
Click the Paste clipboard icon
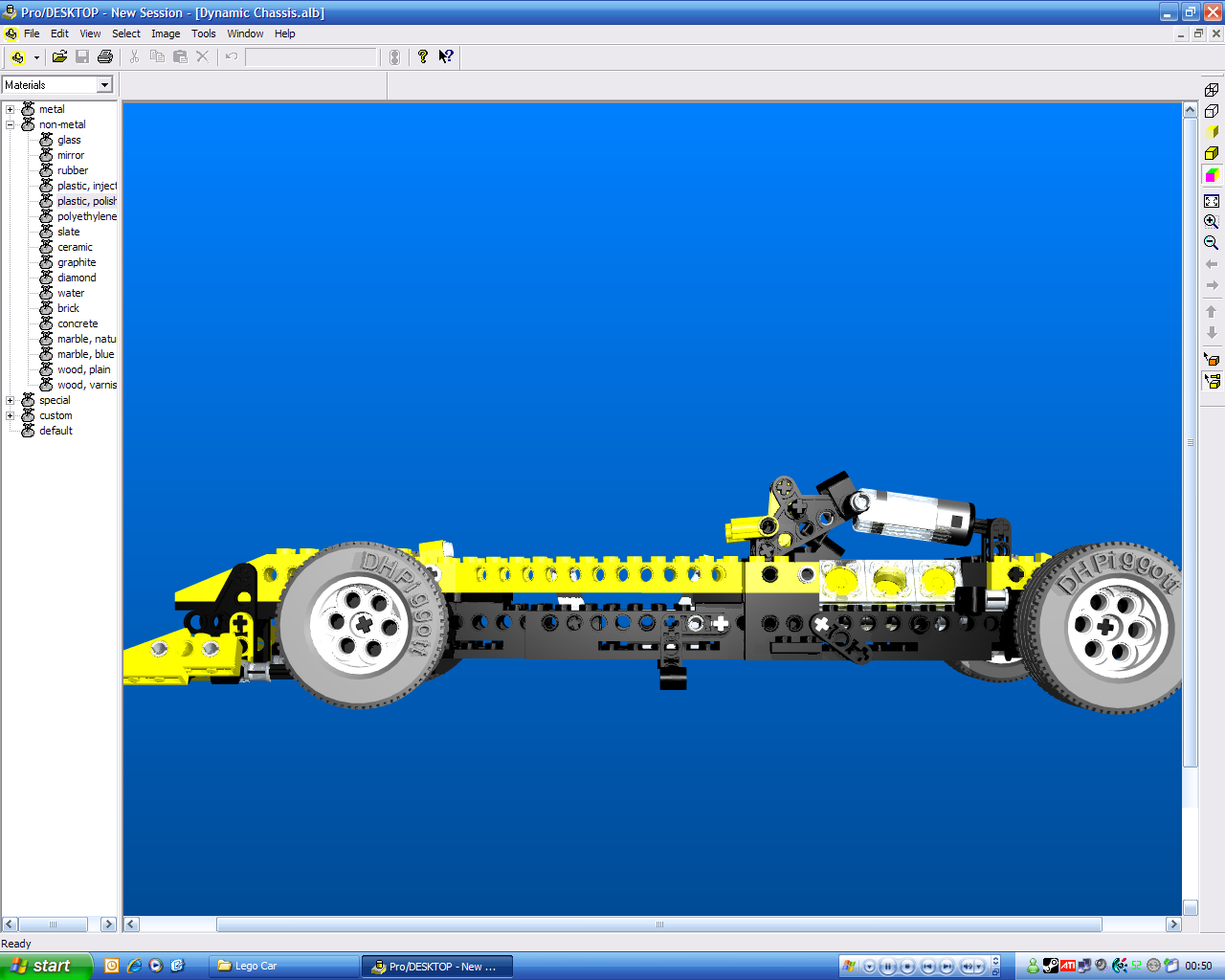(x=180, y=57)
